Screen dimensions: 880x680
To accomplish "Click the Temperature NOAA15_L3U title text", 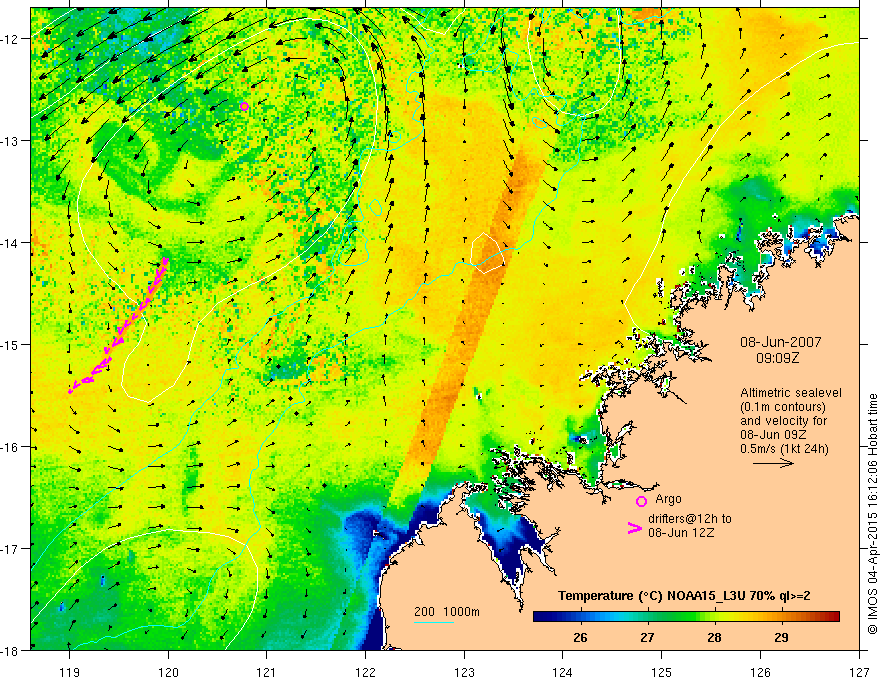I will (x=684, y=596).
